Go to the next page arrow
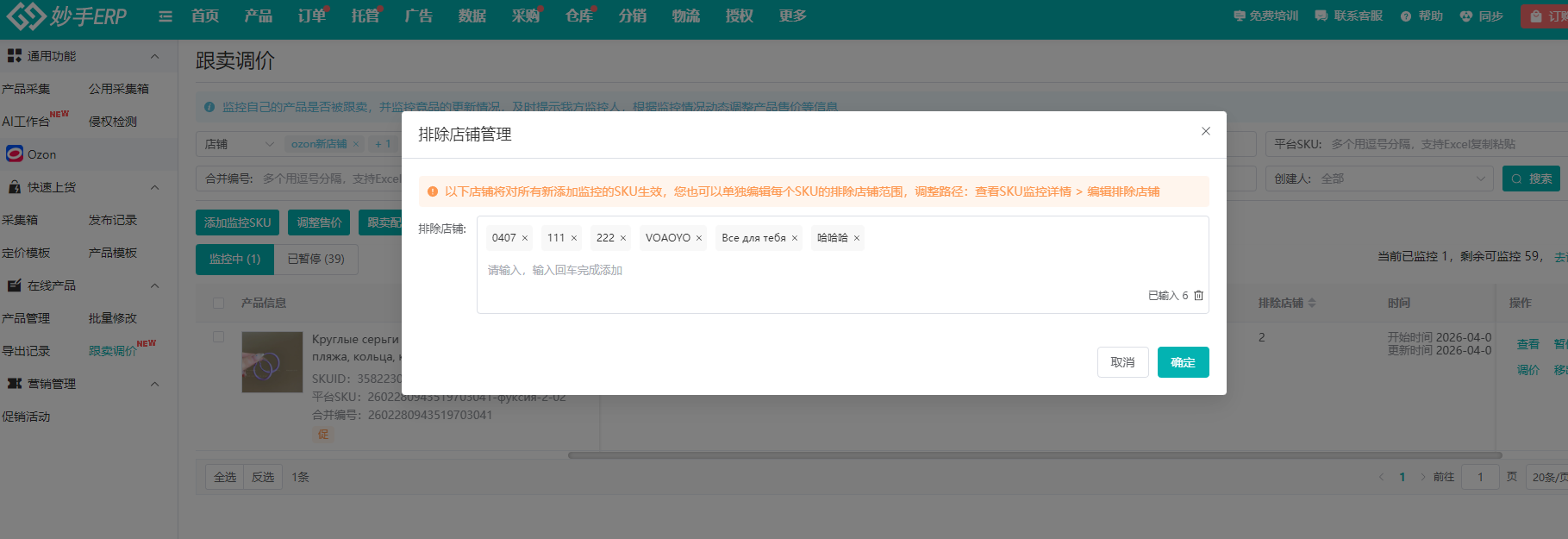Viewport: 1568px width, 539px height. pyautogui.click(x=1423, y=477)
